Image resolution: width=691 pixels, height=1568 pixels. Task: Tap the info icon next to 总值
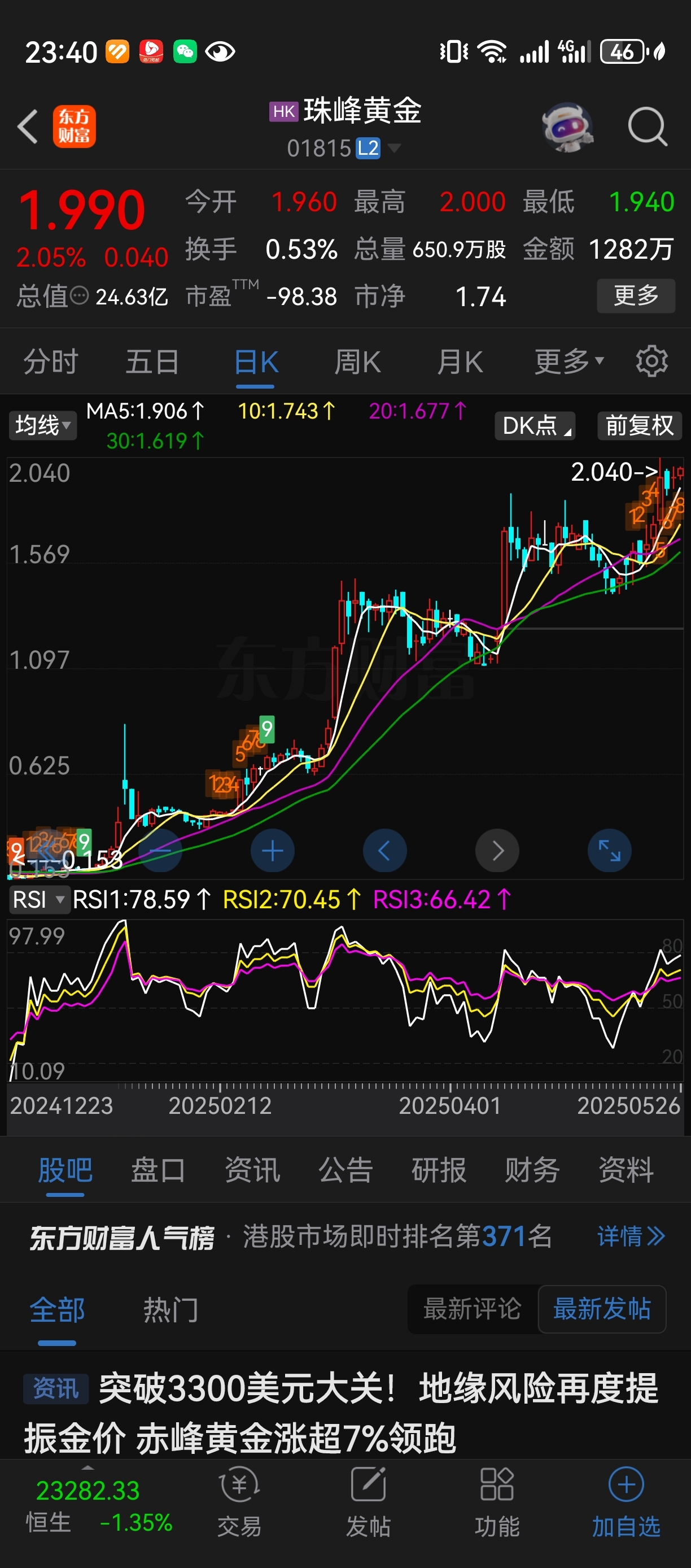coord(79,297)
